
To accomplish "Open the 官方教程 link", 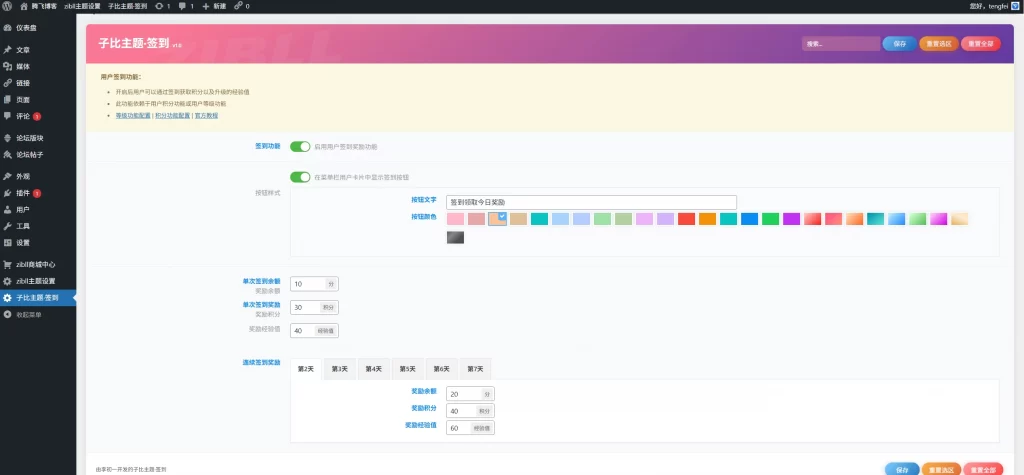I will pyautogui.click(x=206, y=116).
